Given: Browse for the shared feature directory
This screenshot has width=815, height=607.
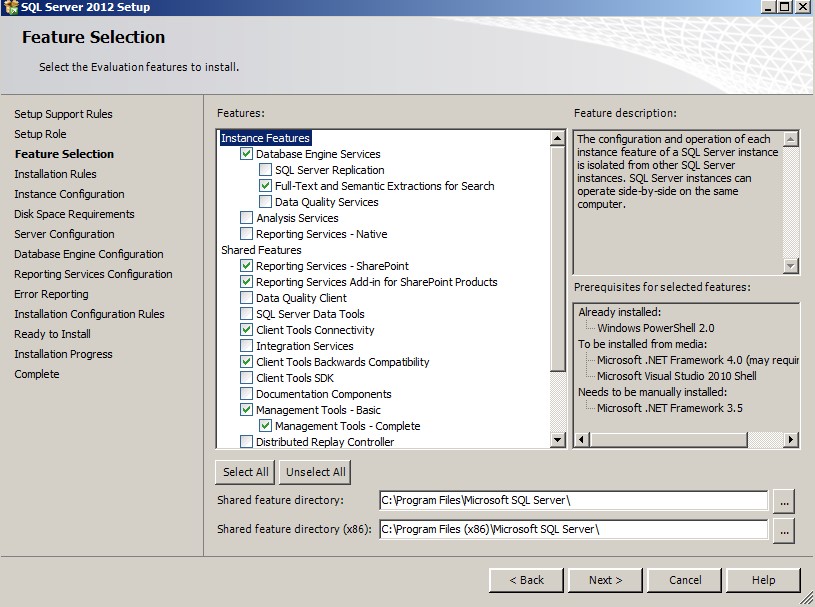Looking at the screenshot, I should click(x=784, y=501).
